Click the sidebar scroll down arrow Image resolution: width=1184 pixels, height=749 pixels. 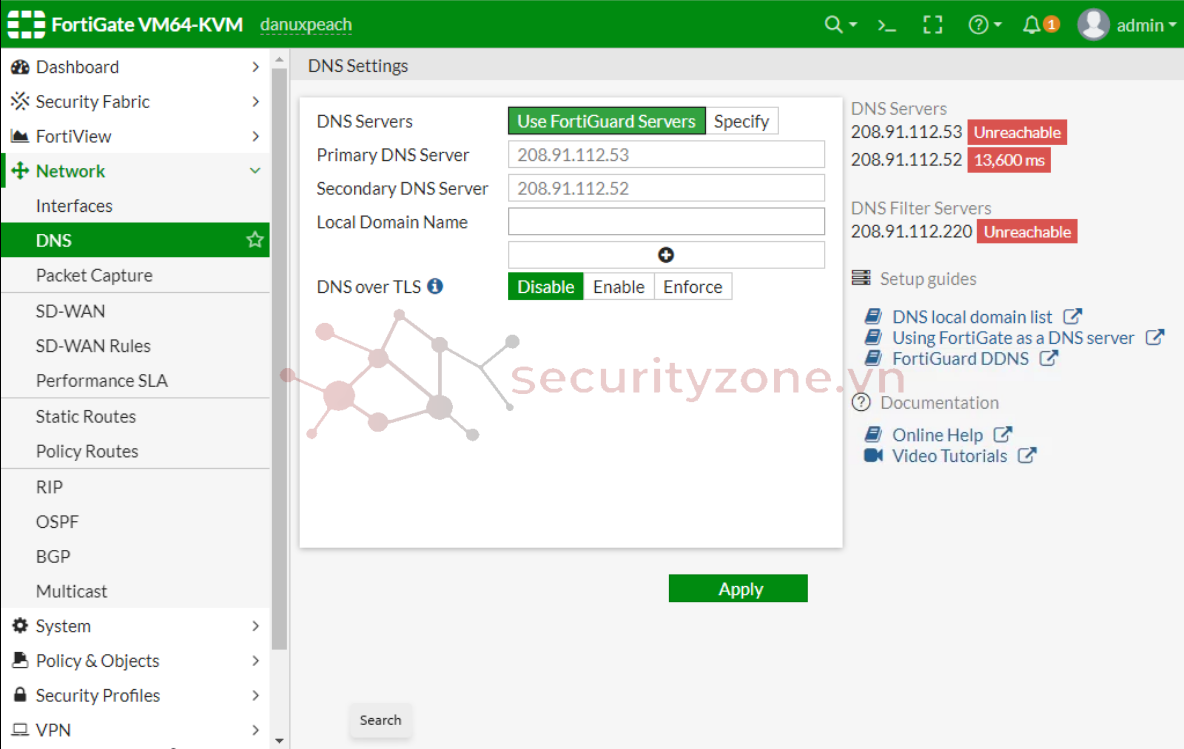point(279,741)
